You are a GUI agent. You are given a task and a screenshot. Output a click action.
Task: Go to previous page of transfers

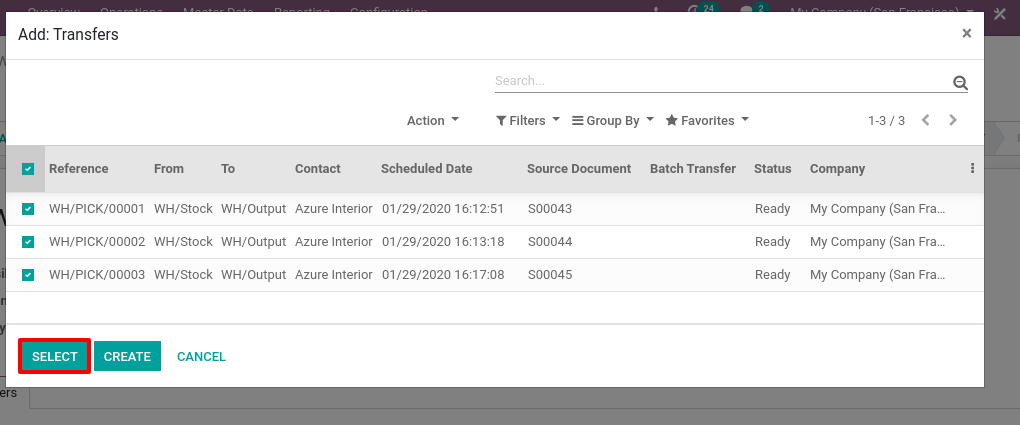coord(926,120)
